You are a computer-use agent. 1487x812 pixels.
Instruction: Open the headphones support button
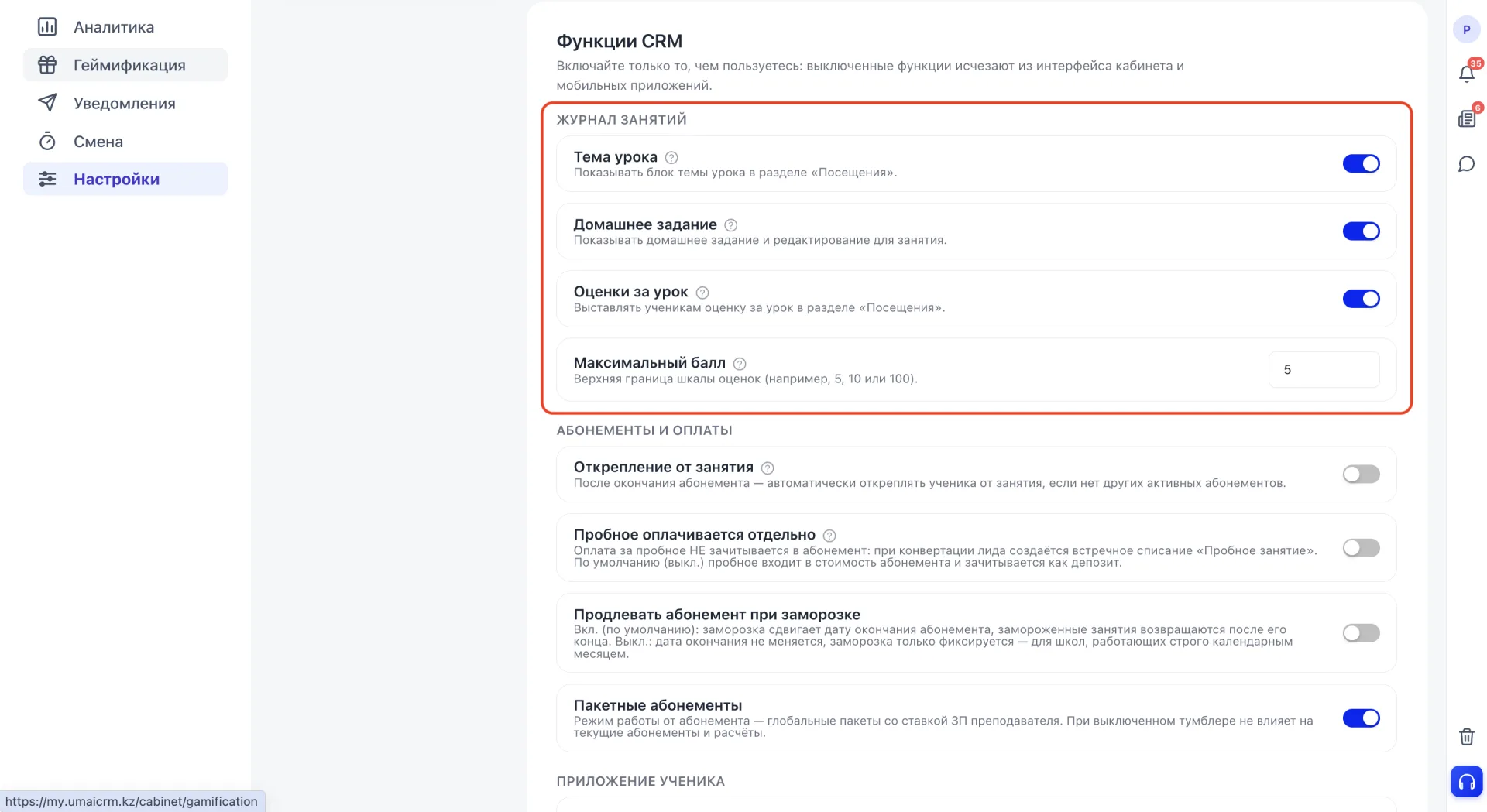point(1466,781)
